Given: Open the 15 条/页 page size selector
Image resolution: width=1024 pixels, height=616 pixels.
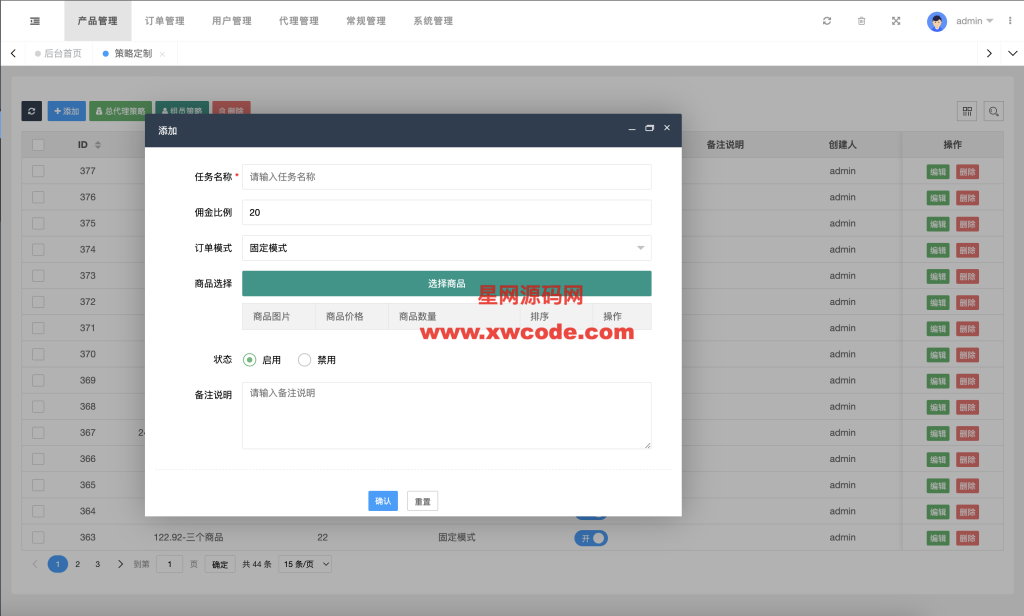Looking at the screenshot, I should pos(305,564).
